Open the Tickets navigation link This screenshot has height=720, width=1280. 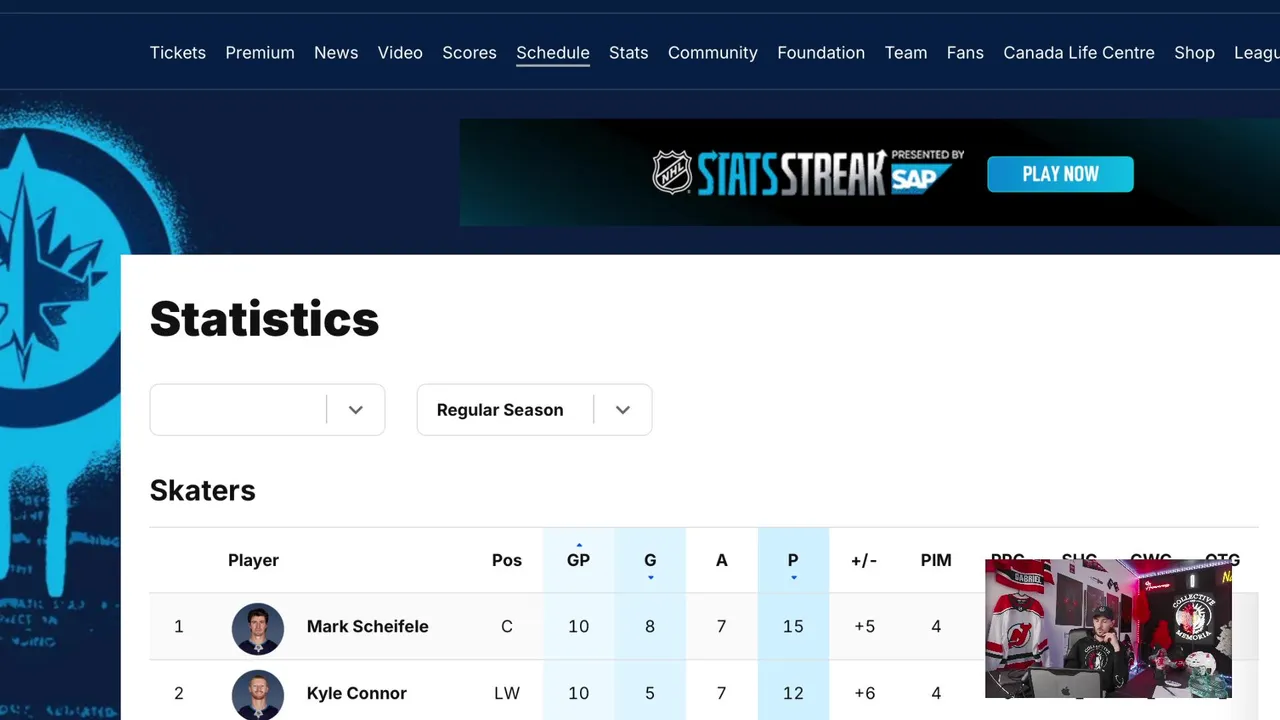pyautogui.click(x=178, y=53)
